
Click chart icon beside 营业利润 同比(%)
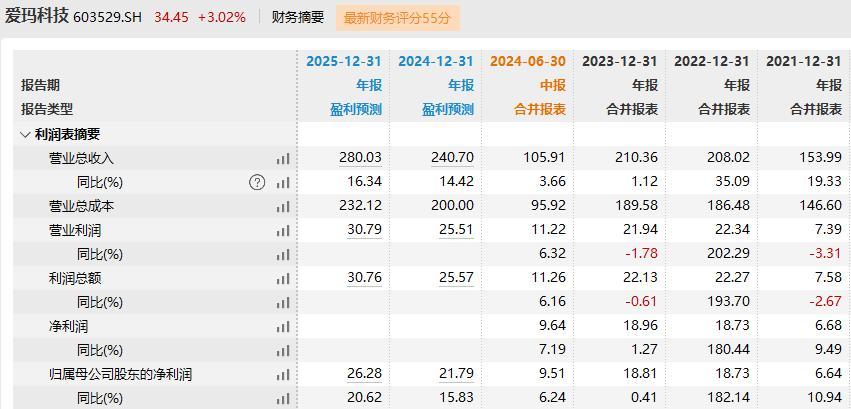coord(283,254)
